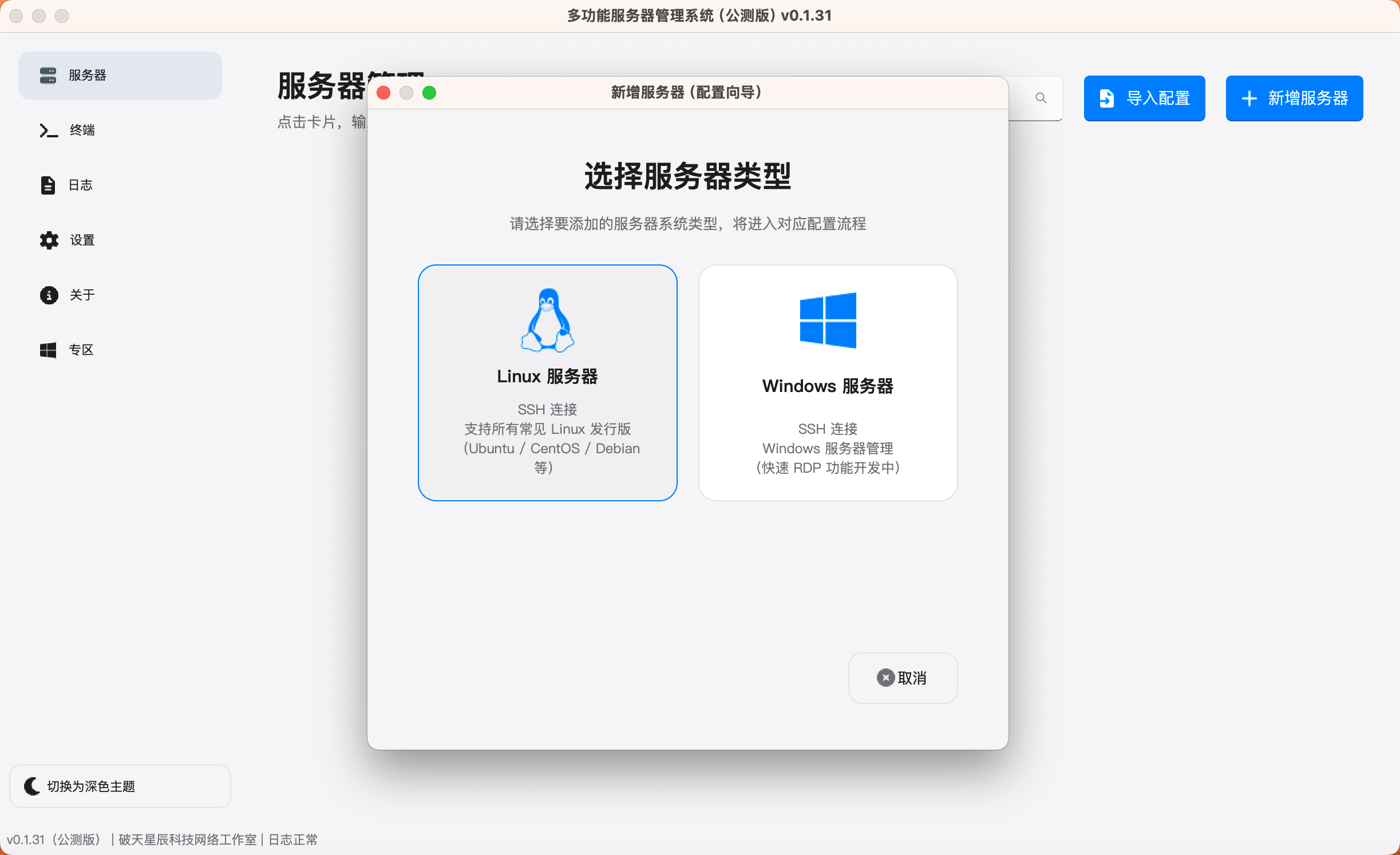Image resolution: width=1400 pixels, height=855 pixels.
Task: Click the Windows logo icon beside 专区
Action: pyautogui.click(x=48, y=350)
